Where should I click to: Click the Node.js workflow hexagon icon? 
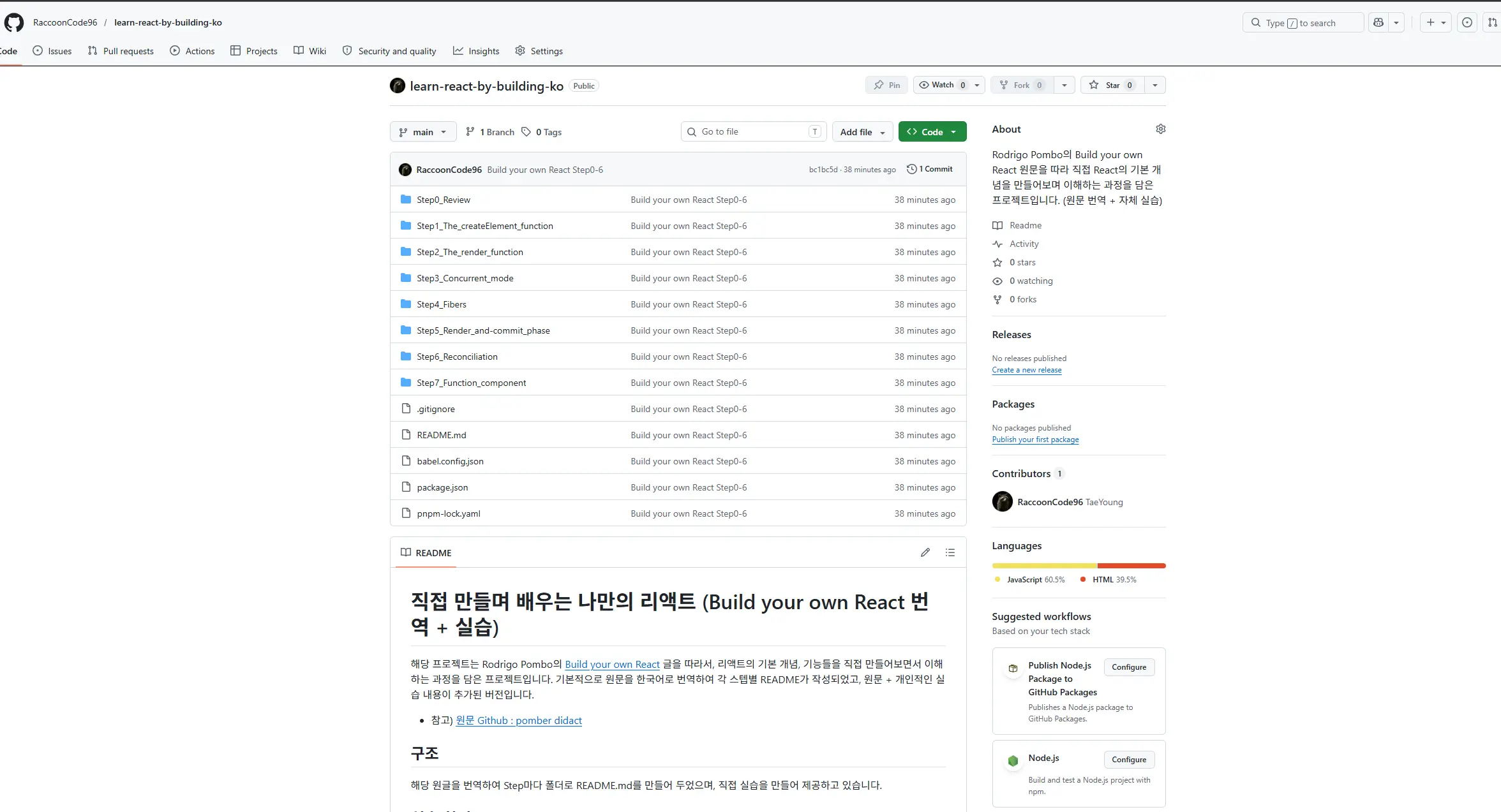(x=1013, y=760)
